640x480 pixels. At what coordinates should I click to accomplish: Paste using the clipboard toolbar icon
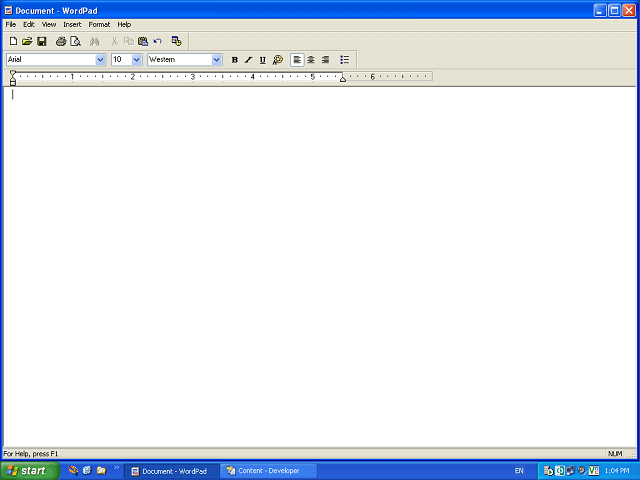tap(143, 41)
